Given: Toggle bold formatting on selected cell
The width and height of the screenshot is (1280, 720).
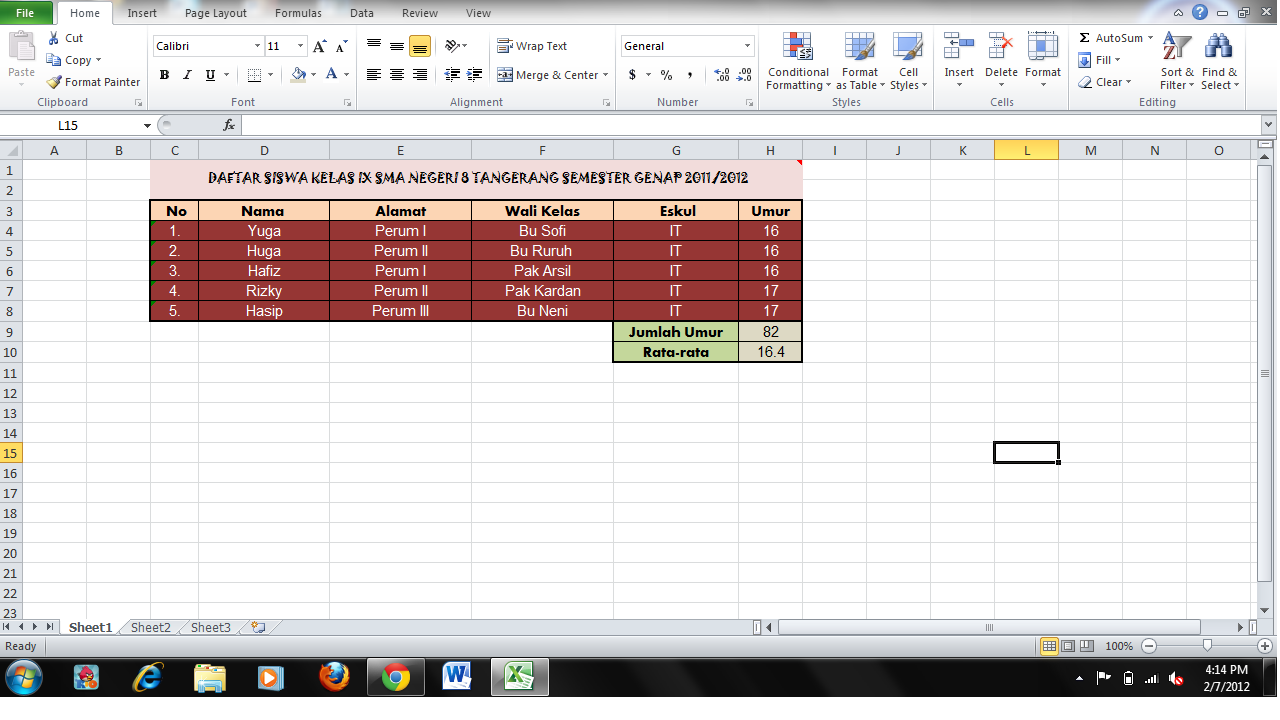Looking at the screenshot, I should [163, 76].
